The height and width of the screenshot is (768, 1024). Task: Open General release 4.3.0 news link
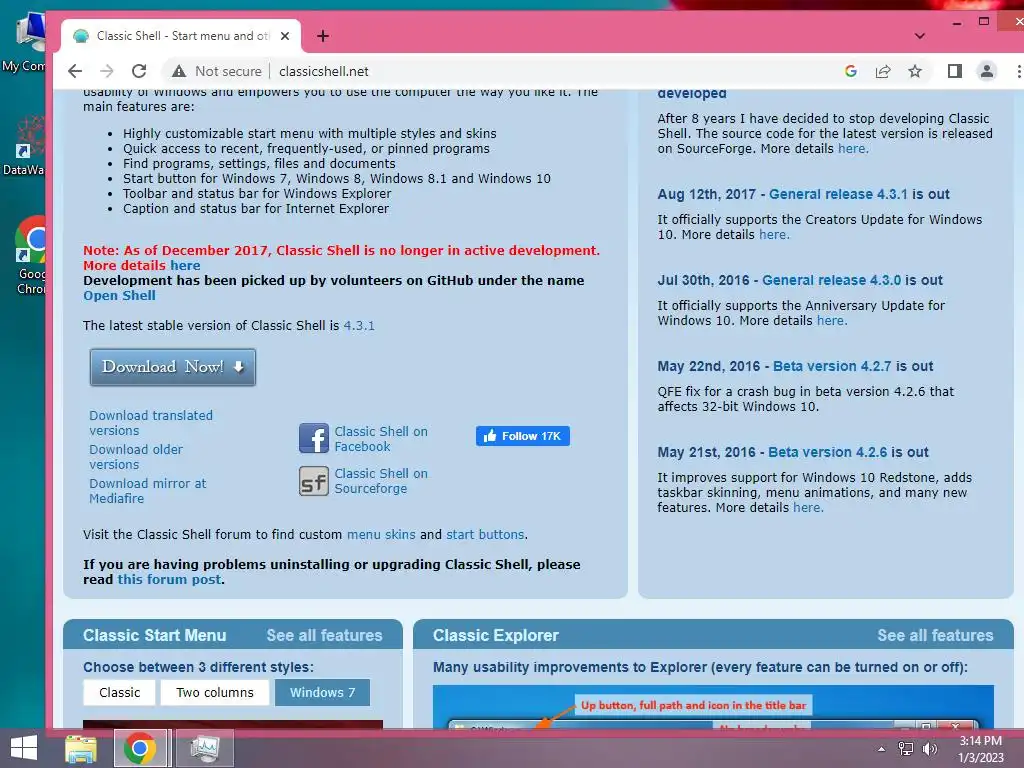coord(831,280)
